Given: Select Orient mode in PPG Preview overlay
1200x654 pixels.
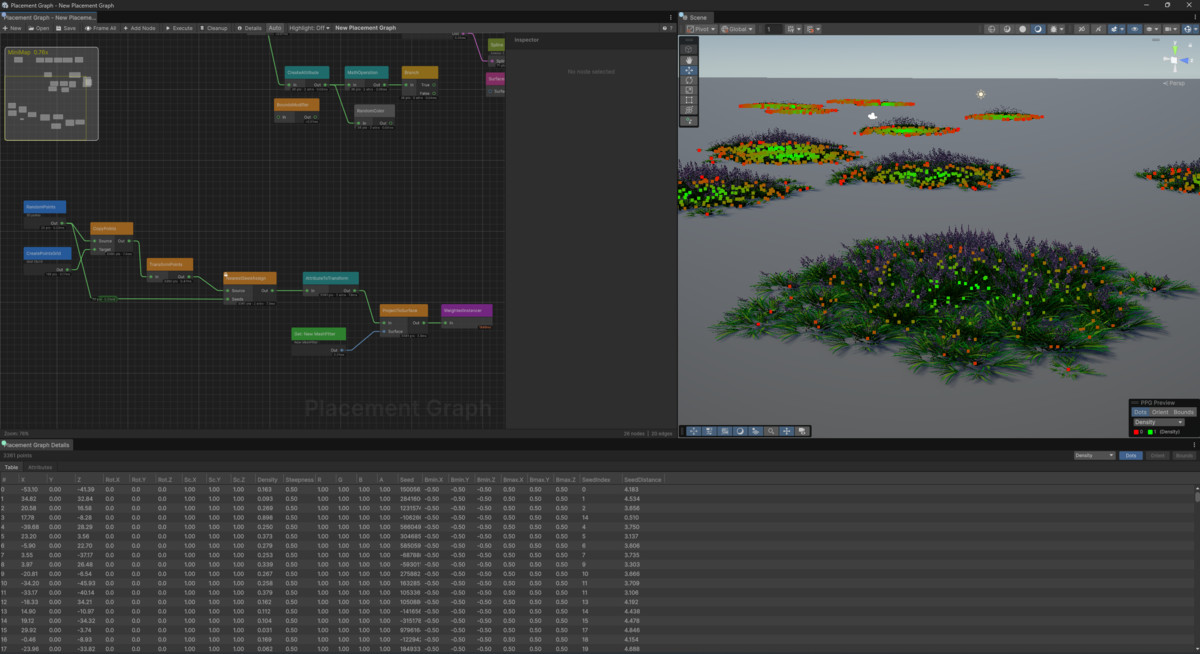Looking at the screenshot, I should 1160,412.
